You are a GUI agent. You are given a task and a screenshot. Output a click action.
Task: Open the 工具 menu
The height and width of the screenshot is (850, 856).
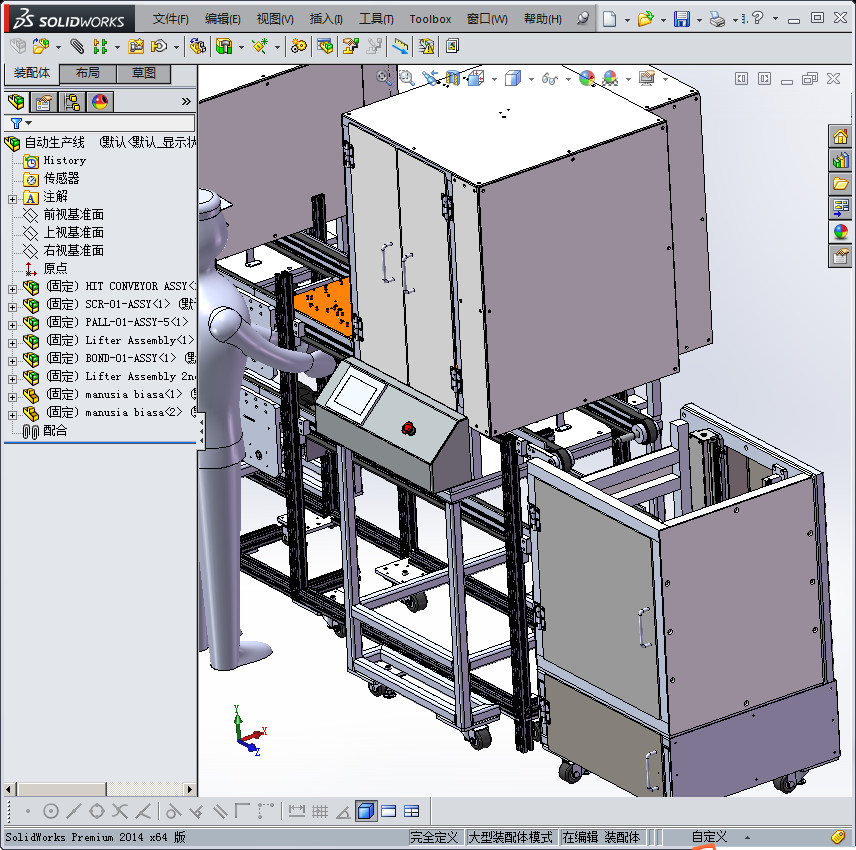[376, 19]
